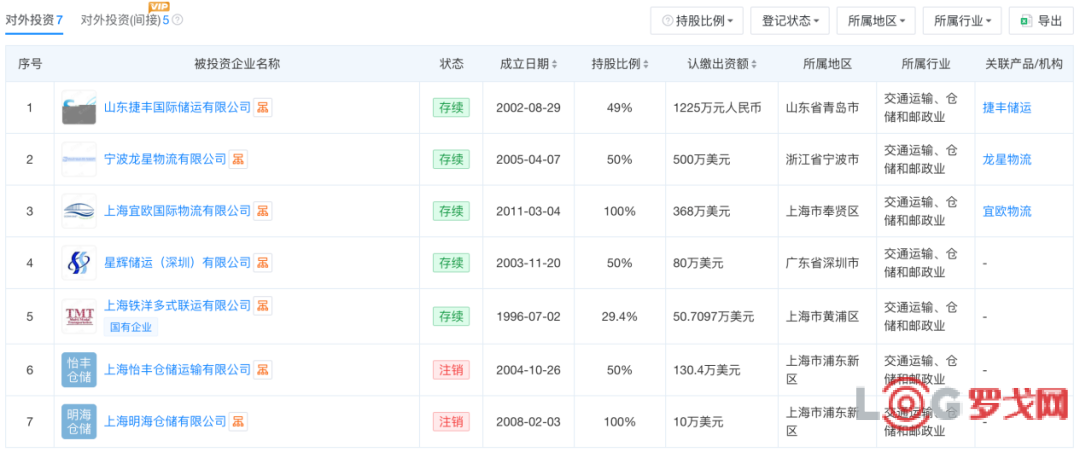Select the 1996-07-02 establishment date
Screen dimensions: 1080x458
coord(528,317)
